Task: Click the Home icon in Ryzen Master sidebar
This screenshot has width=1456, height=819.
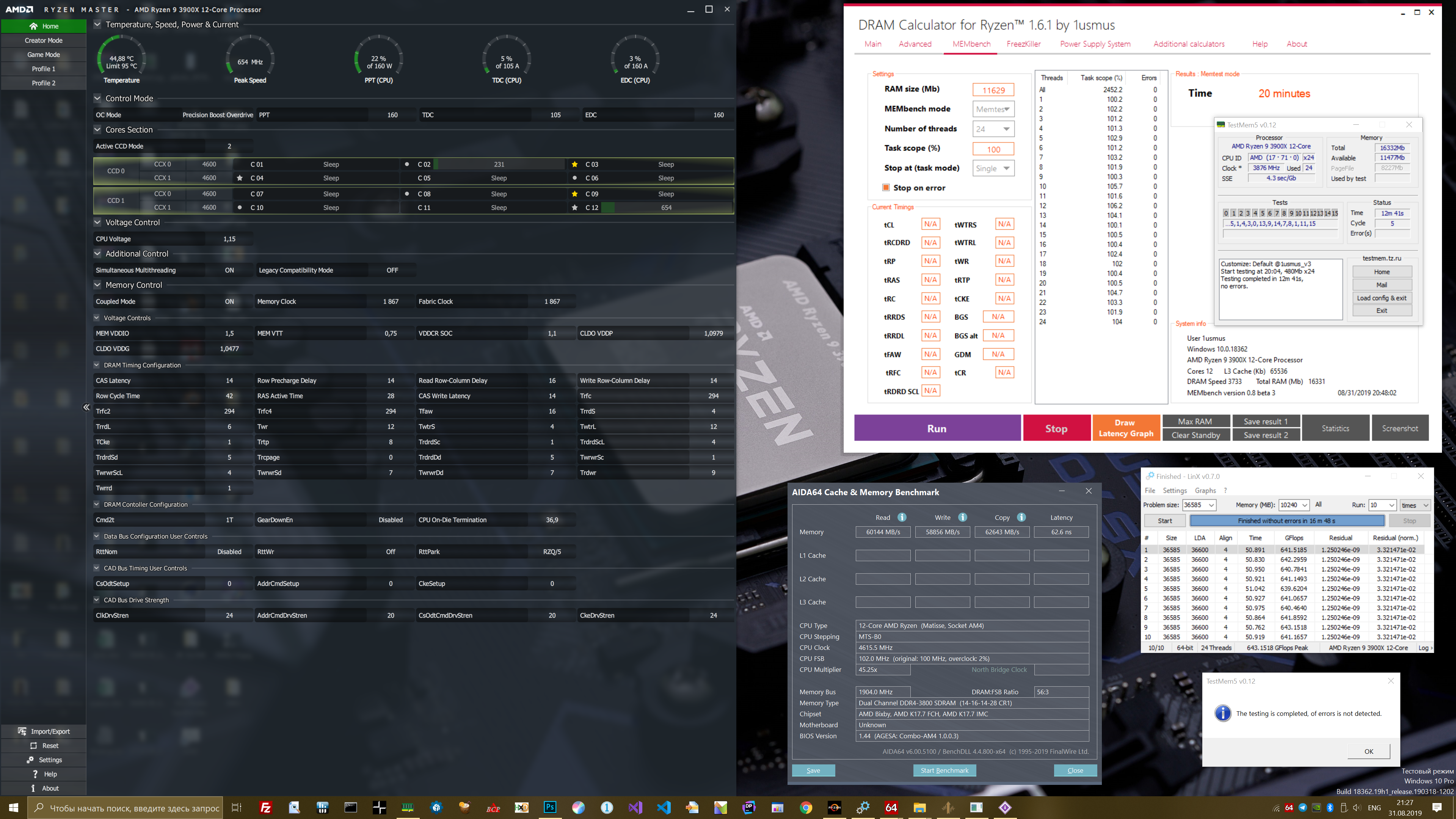Action: click(33, 26)
